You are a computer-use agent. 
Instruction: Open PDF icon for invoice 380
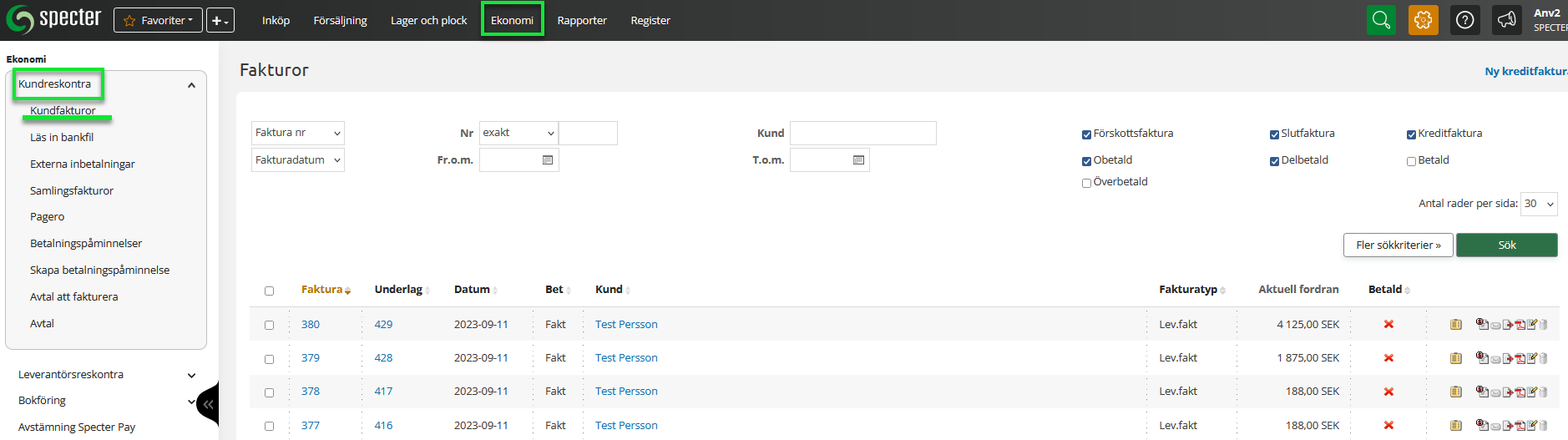tap(1520, 325)
